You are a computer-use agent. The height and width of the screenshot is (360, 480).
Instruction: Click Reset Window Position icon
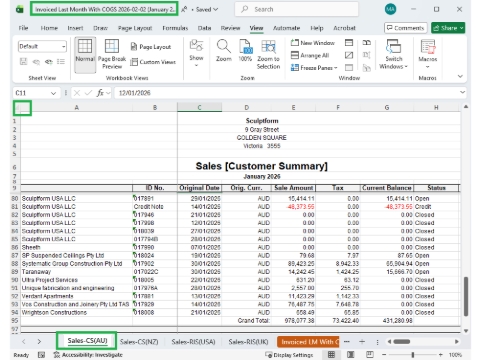367,68
